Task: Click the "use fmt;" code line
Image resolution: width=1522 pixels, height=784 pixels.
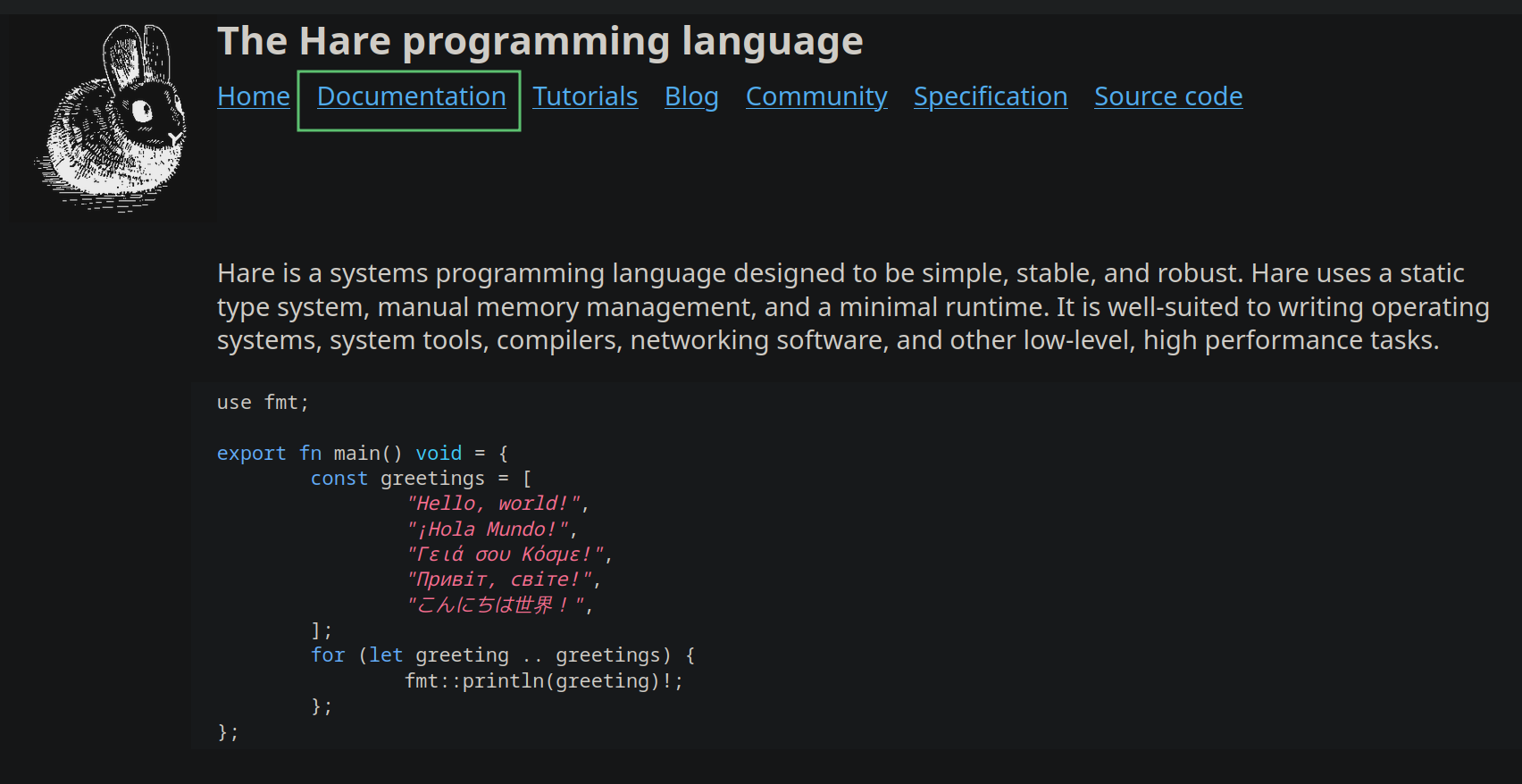Action: point(263,403)
